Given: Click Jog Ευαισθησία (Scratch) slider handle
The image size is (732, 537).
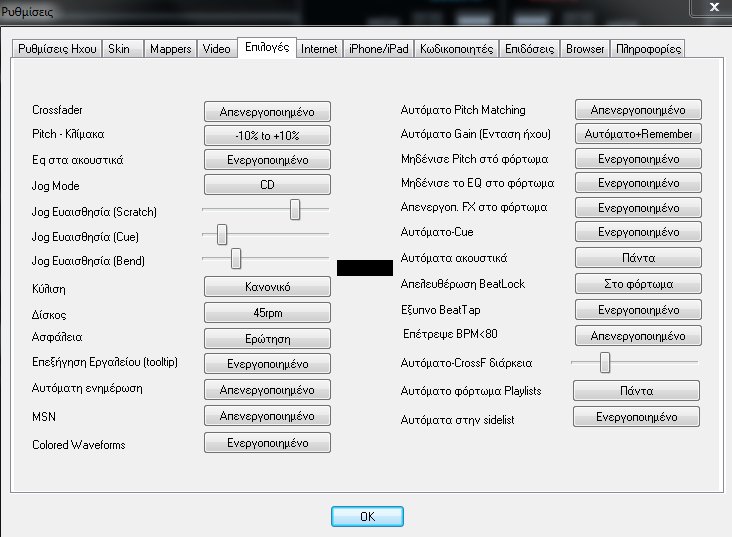Looking at the screenshot, I should pos(295,209).
